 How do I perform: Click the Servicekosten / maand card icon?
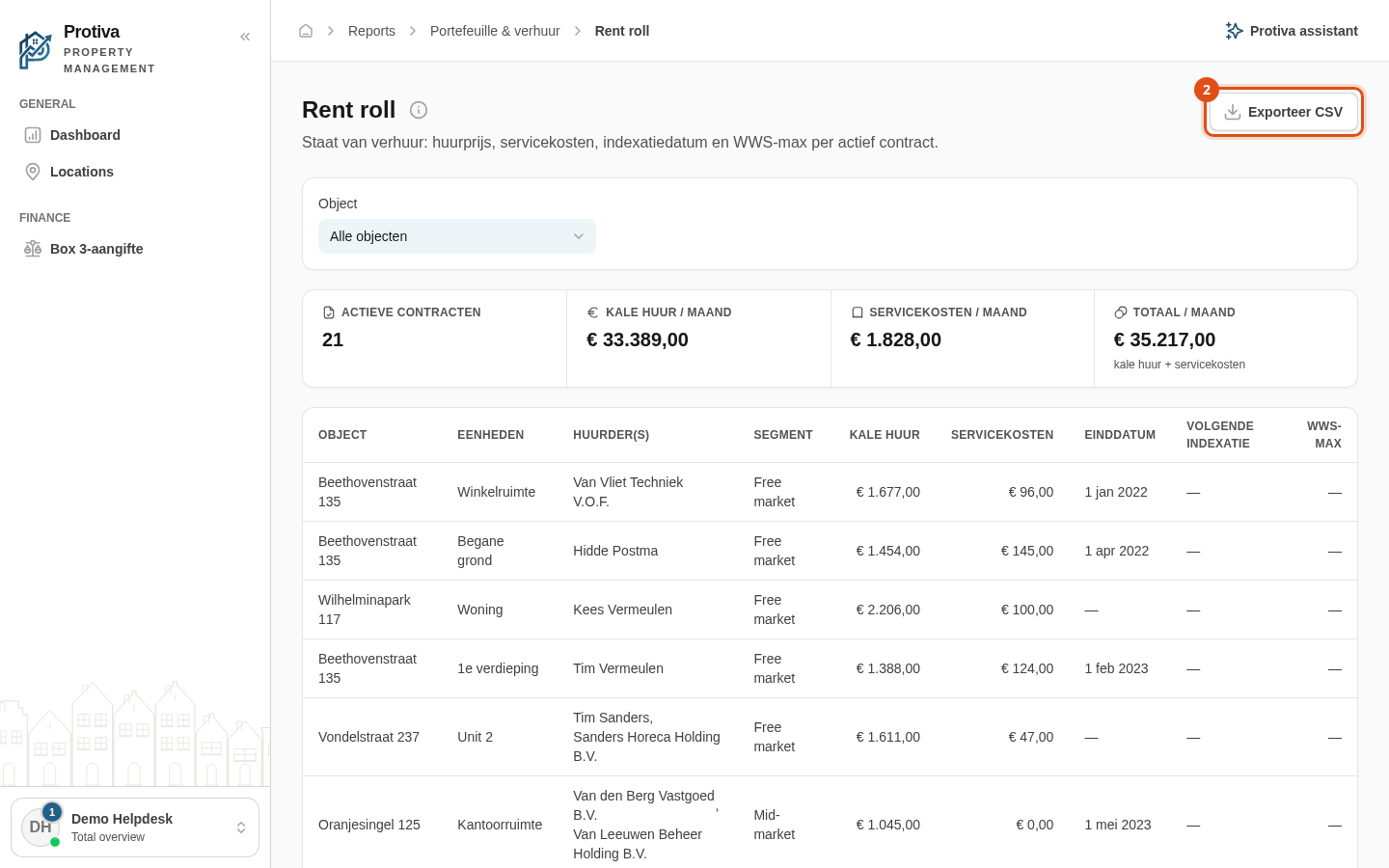pyautogui.click(x=857, y=312)
